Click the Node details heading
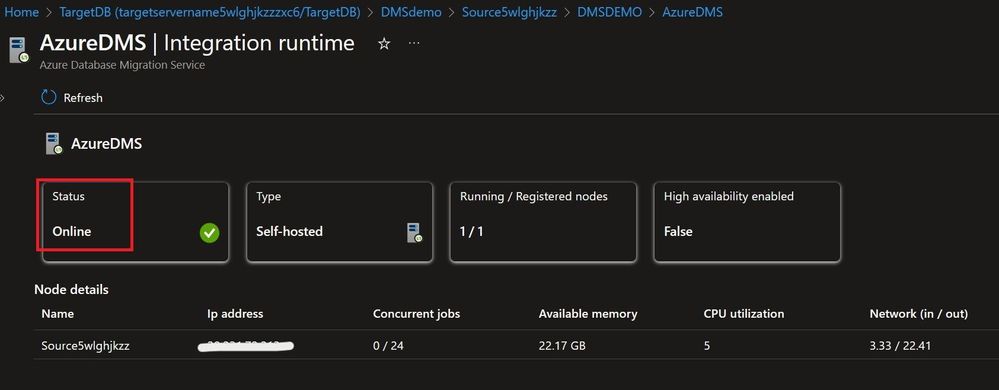 (71, 289)
